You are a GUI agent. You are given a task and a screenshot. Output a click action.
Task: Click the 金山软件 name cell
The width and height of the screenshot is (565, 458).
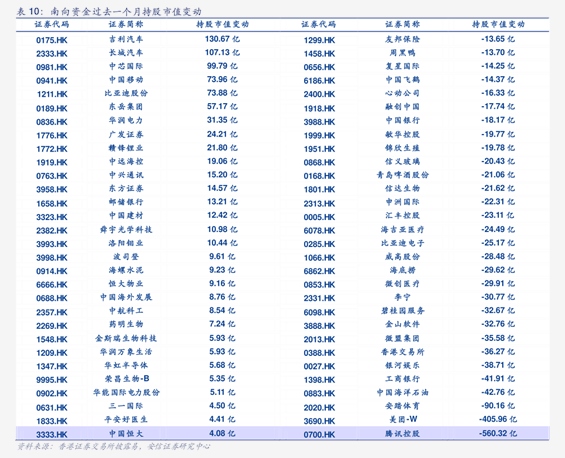click(x=402, y=324)
